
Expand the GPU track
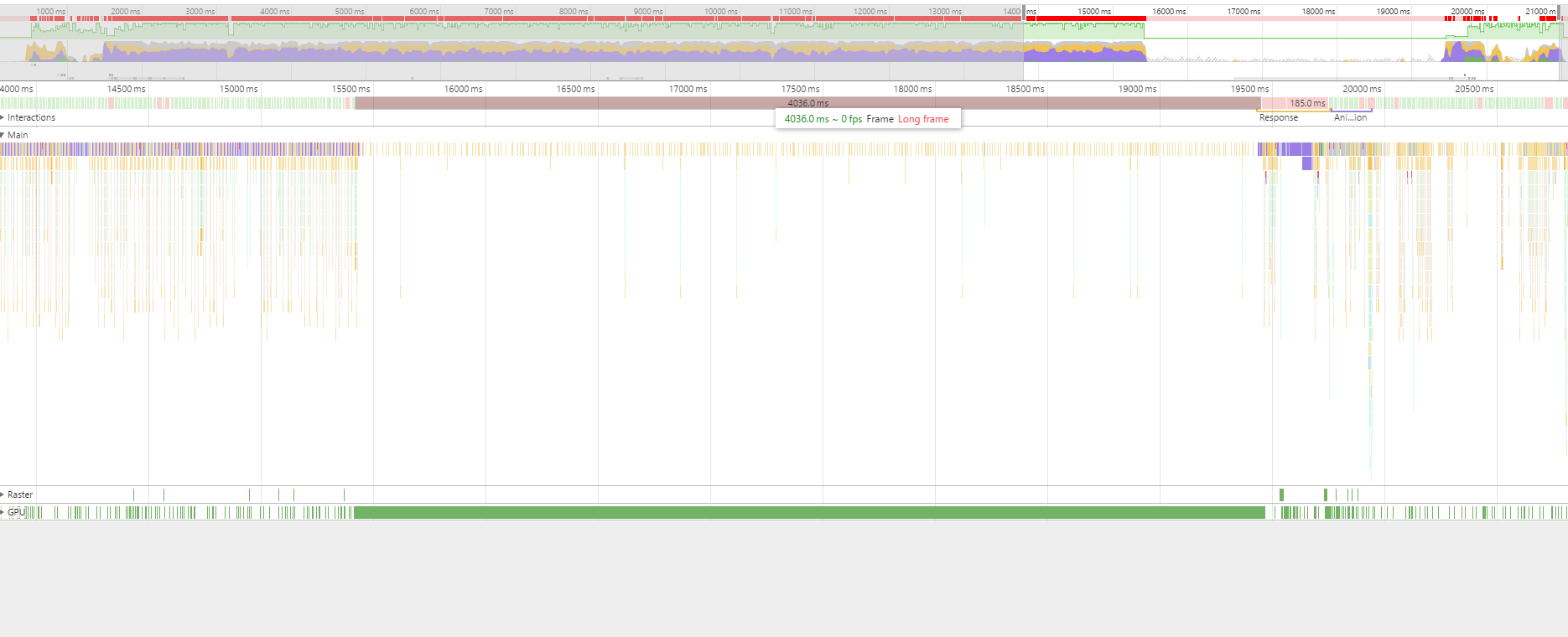pyautogui.click(x=3, y=512)
